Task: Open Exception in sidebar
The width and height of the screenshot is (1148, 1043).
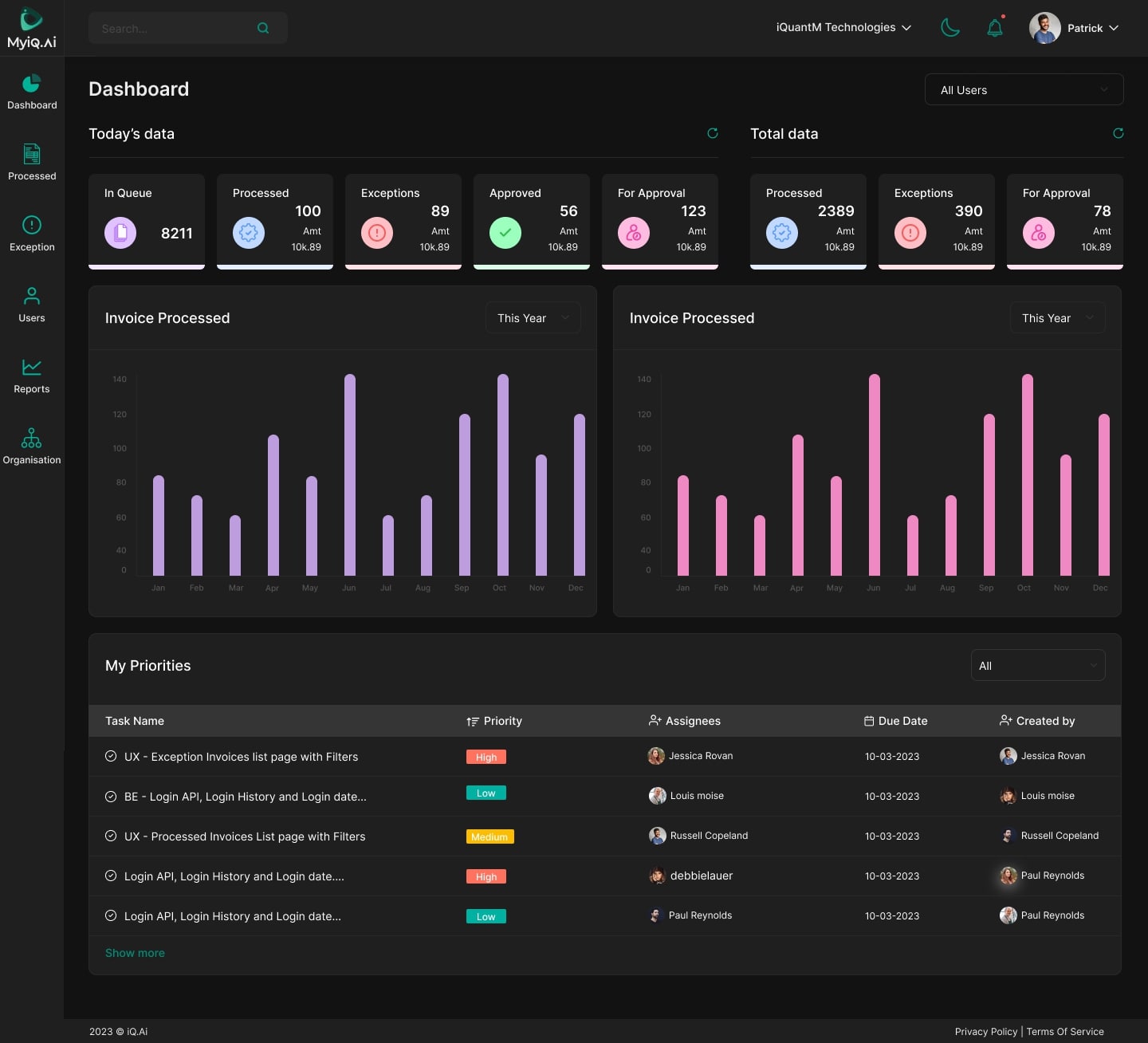Action: (32, 234)
